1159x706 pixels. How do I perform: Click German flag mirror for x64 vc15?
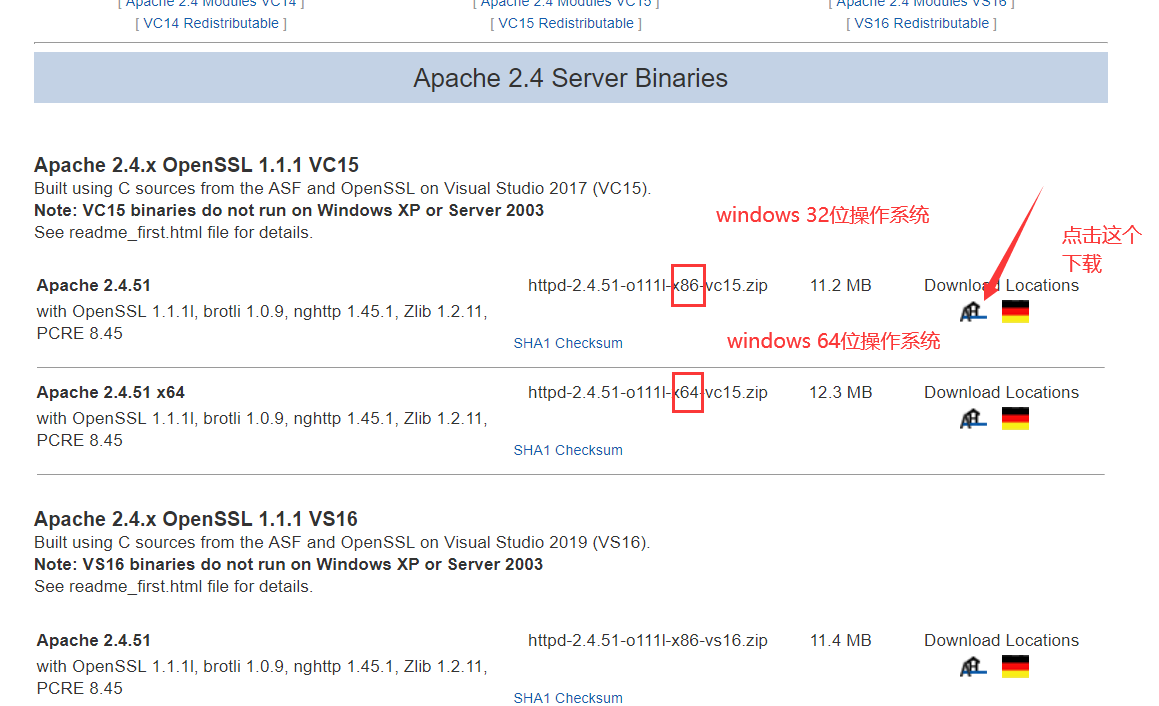tap(1015, 418)
